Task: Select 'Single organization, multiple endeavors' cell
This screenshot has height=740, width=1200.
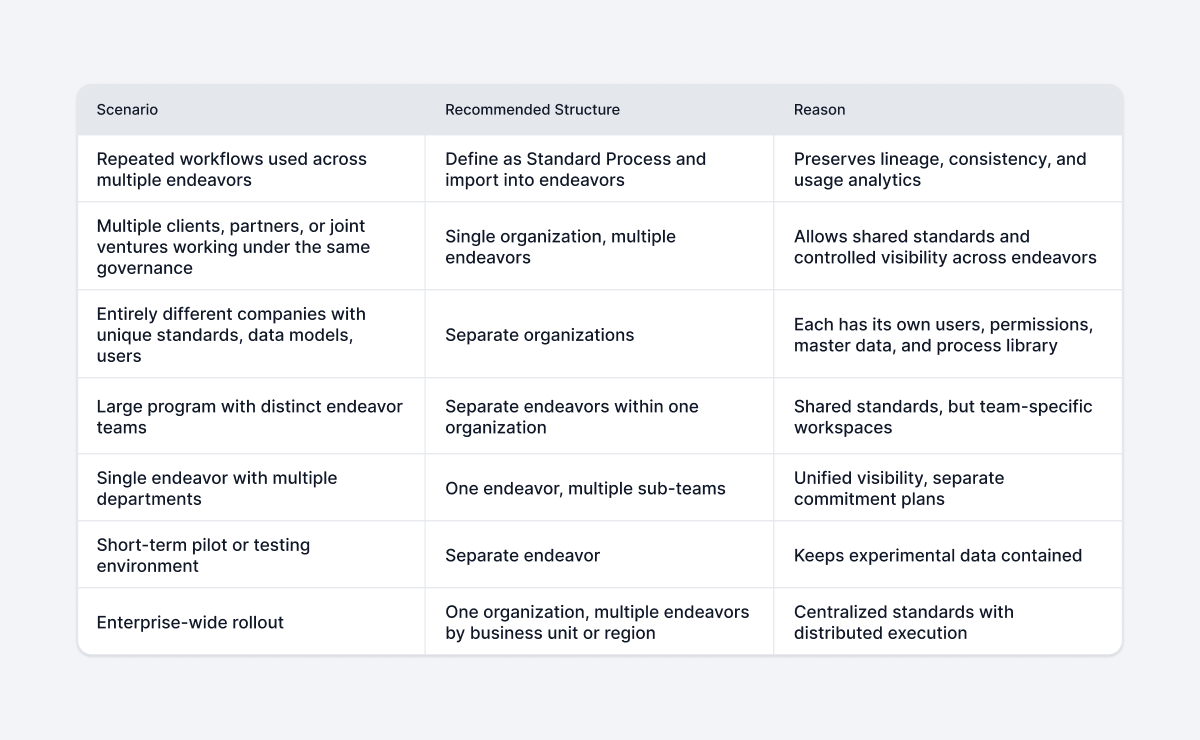Action: (x=599, y=246)
